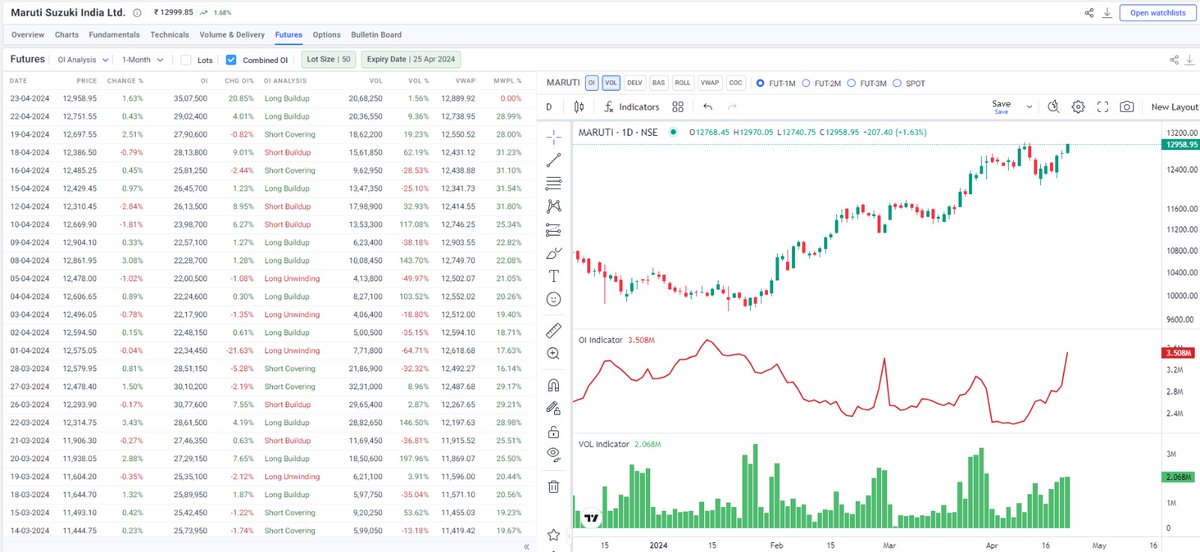Click the Open watchlists button
This screenshot has width=1200, height=552.
(x=1156, y=13)
